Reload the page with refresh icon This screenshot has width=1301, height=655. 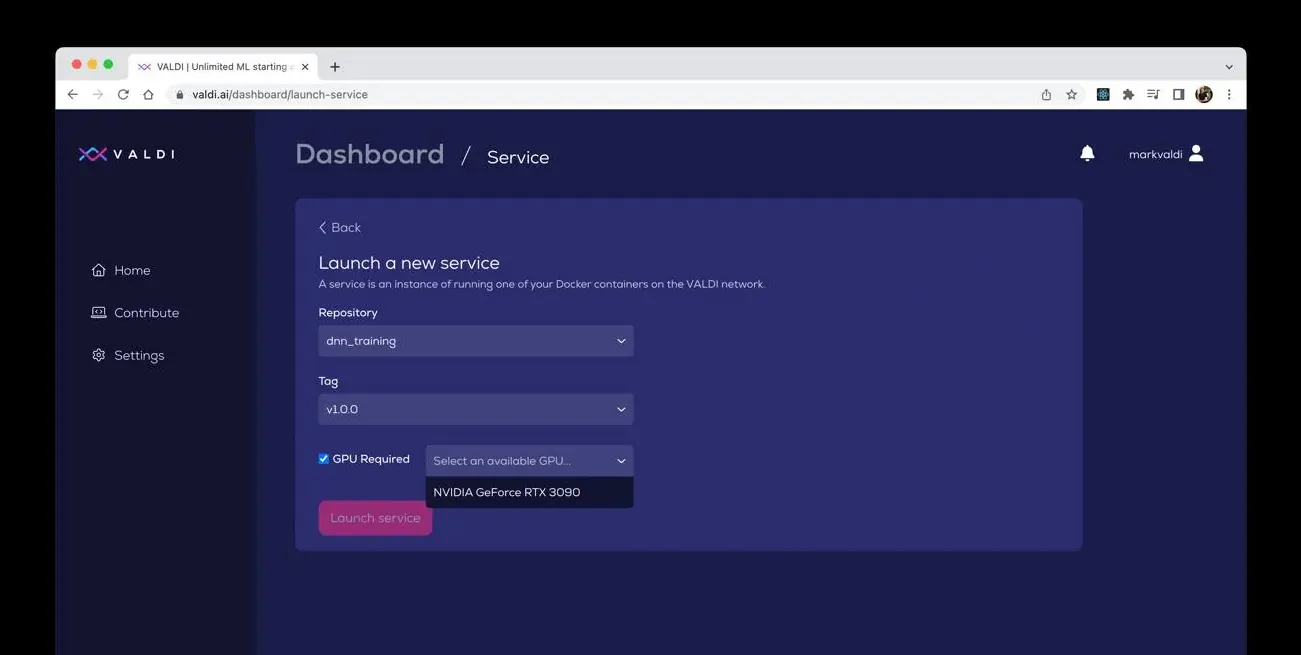(x=123, y=95)
